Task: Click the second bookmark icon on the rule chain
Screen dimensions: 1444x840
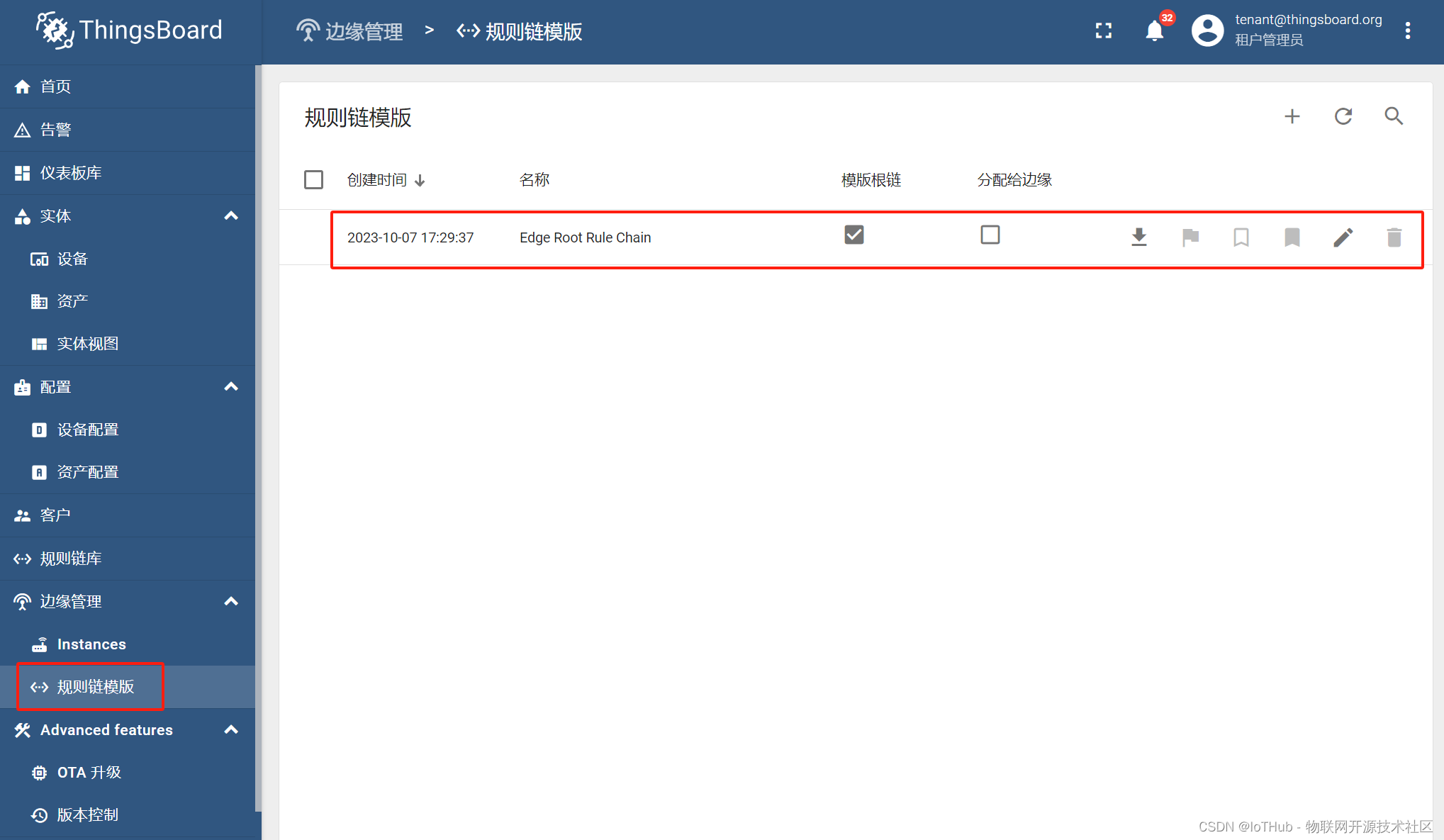Action: click(1290, 237)
